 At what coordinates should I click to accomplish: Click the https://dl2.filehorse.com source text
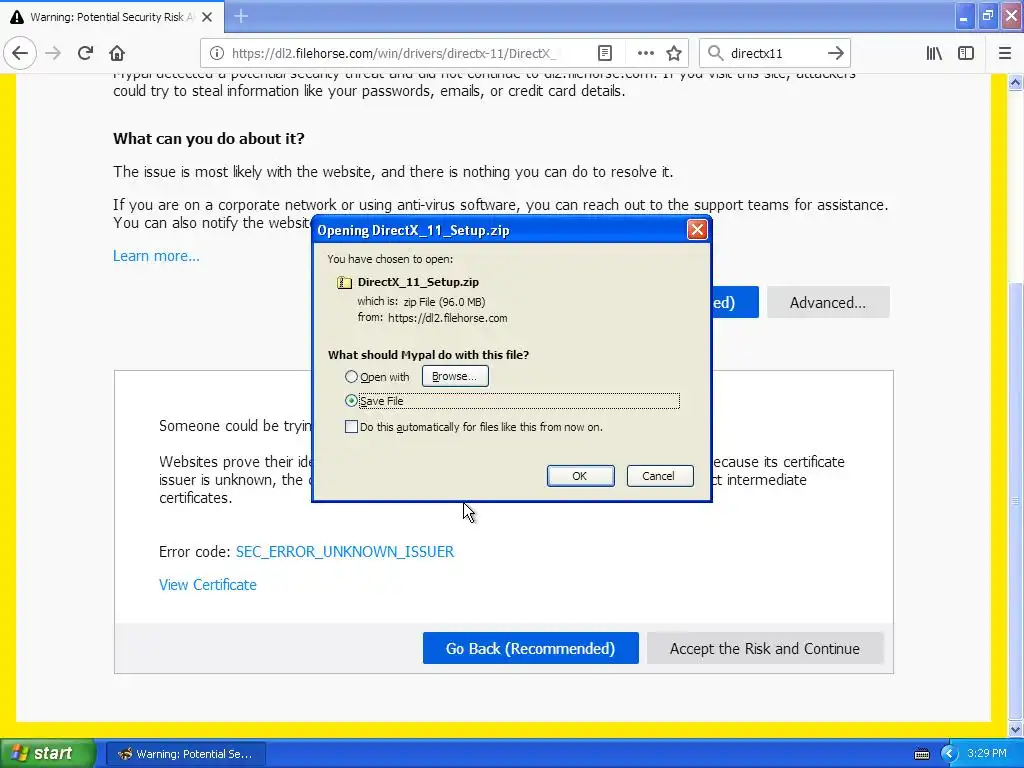point(447,318)
